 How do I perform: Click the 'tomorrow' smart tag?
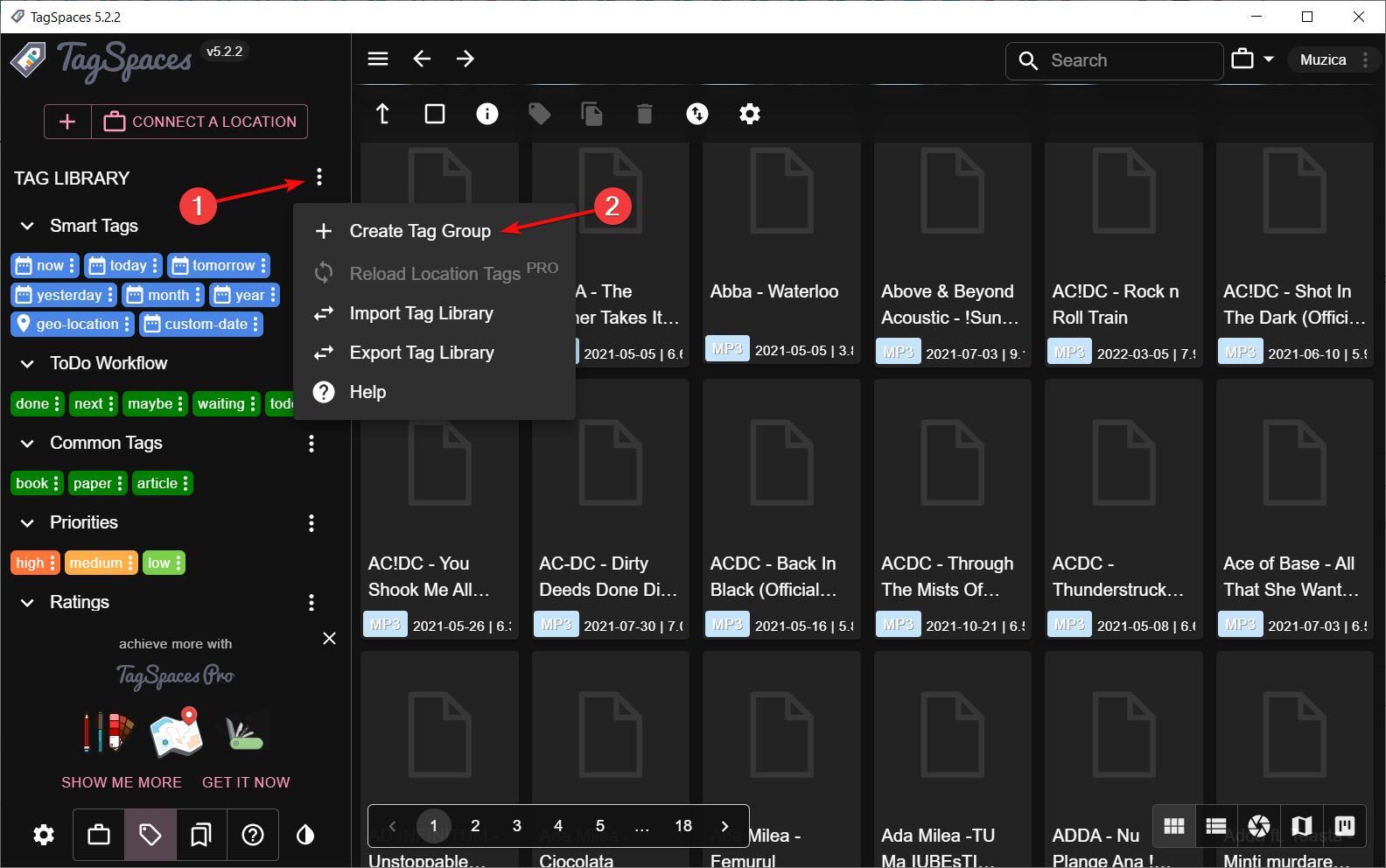point(219,265)
